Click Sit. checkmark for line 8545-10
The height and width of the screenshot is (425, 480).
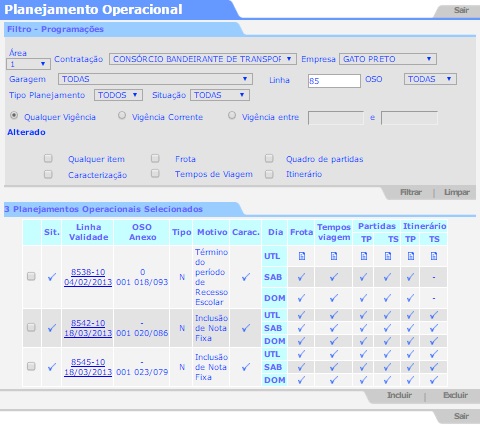click(52, 367)
